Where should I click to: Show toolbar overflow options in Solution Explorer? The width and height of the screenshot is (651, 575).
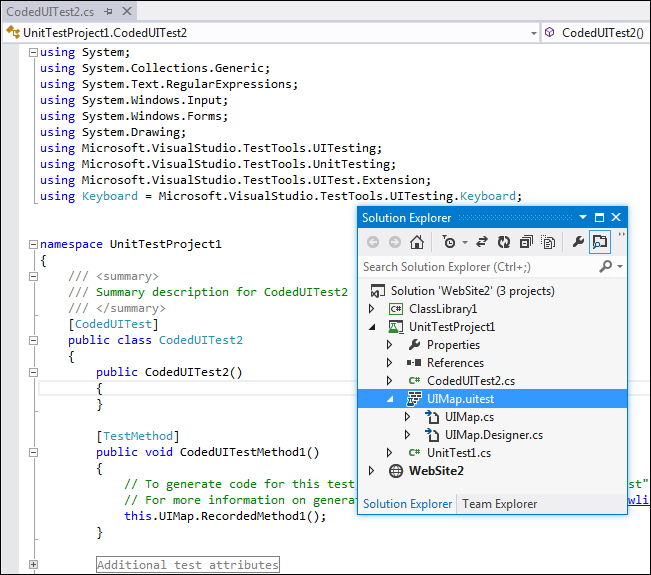click(621, 235)
